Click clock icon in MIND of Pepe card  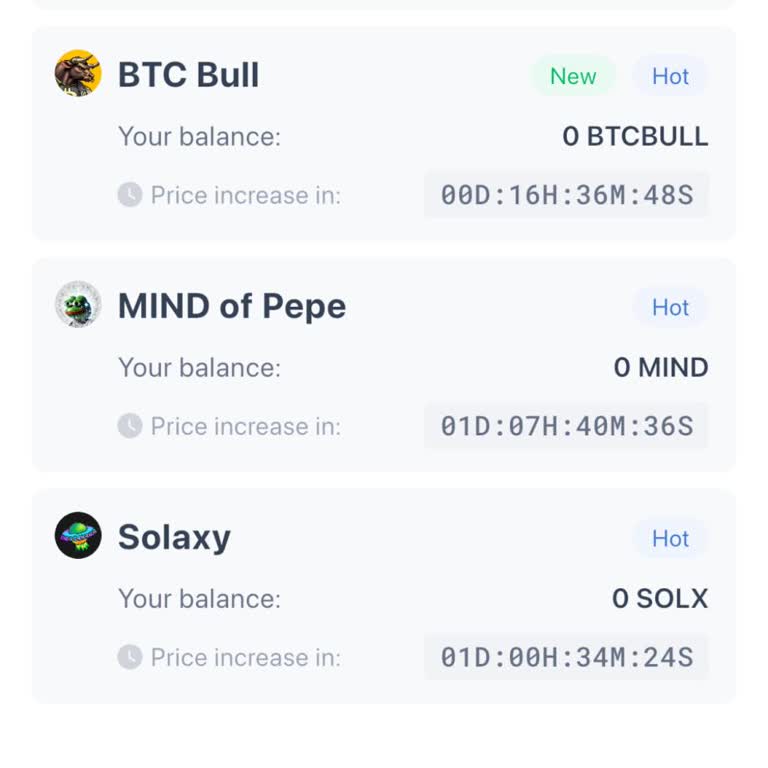pyautogui.click(x=130, y=426)
